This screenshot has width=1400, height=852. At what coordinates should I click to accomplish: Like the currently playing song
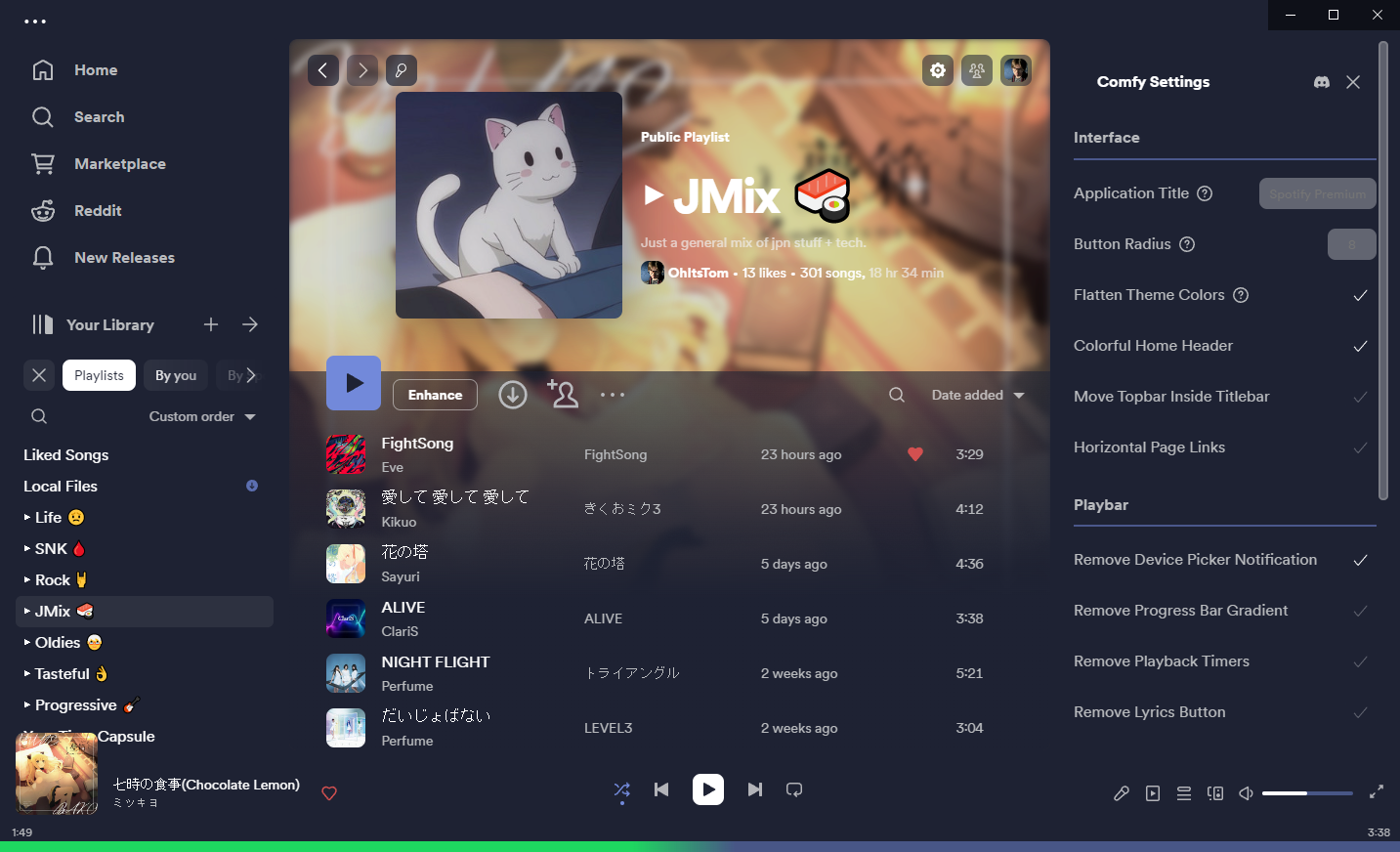[x=329, y=793]
